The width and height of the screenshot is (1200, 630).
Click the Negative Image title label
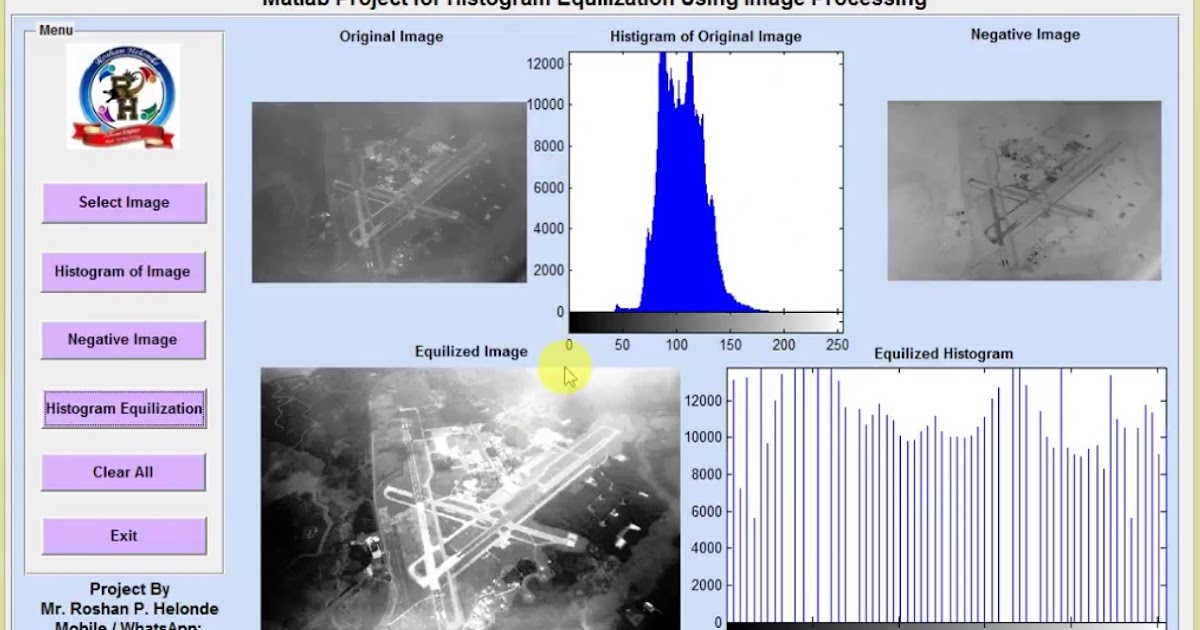(x=1023, y=33)
